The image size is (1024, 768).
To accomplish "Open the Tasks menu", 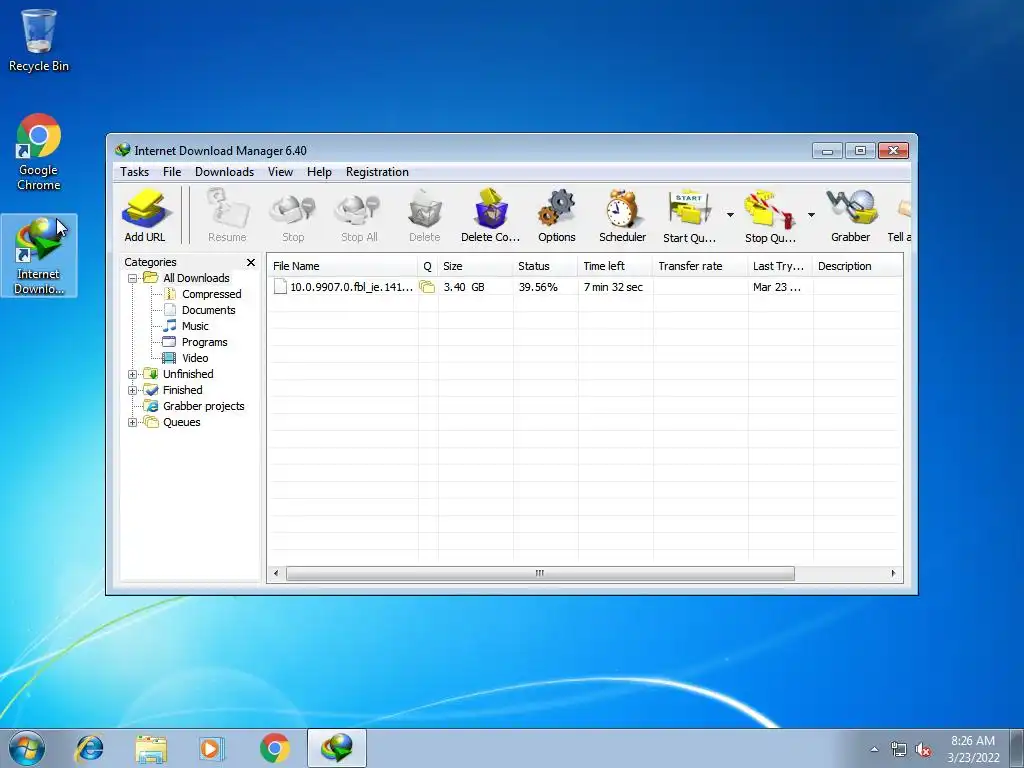I will click(135, 172).
